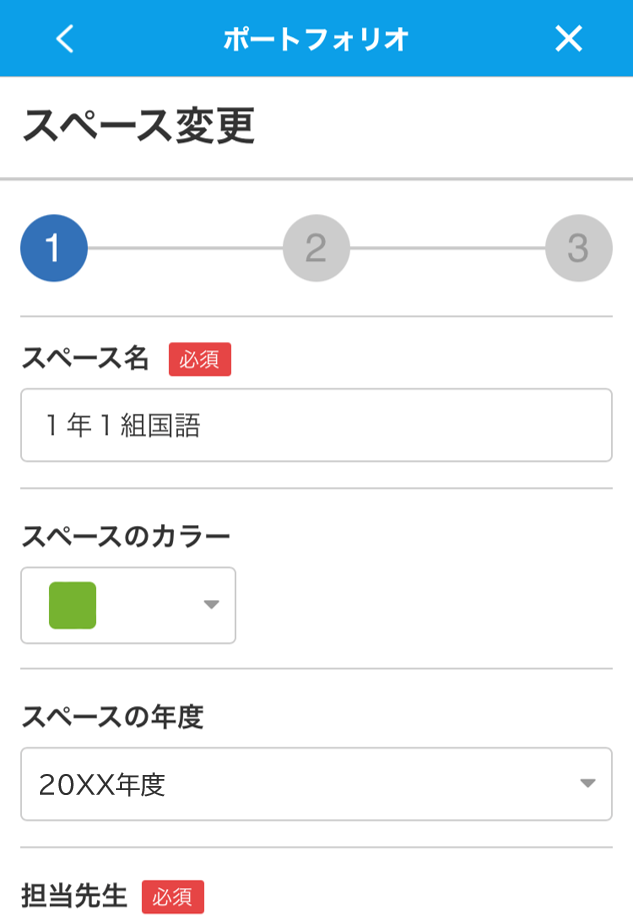Expand color options with the small arrow
633x916 pixels.
point(211,605)
